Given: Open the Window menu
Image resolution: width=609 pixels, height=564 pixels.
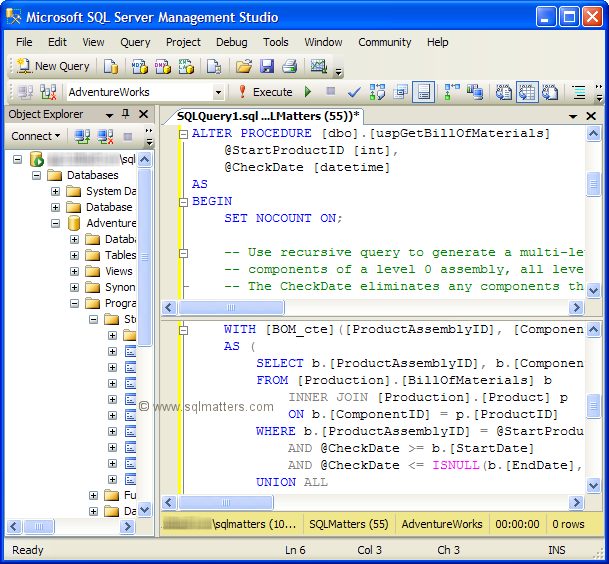Looking at the screenshot, I should (x=323, y=42).
